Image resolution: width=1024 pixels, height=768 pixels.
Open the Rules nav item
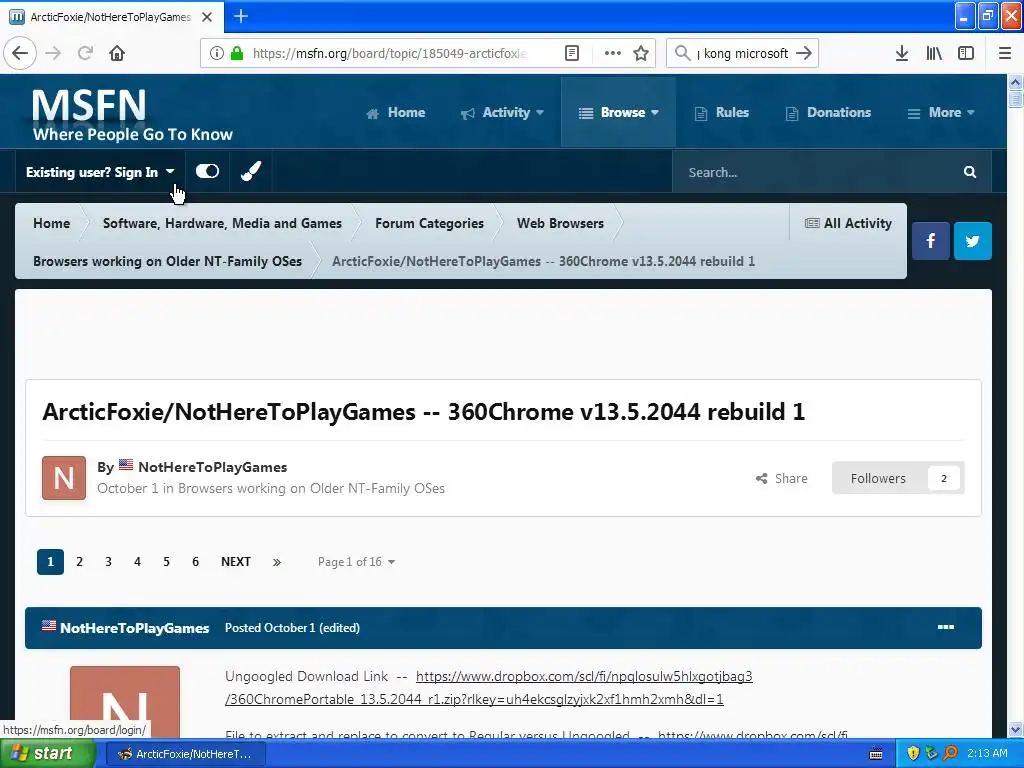click(722, 112)
